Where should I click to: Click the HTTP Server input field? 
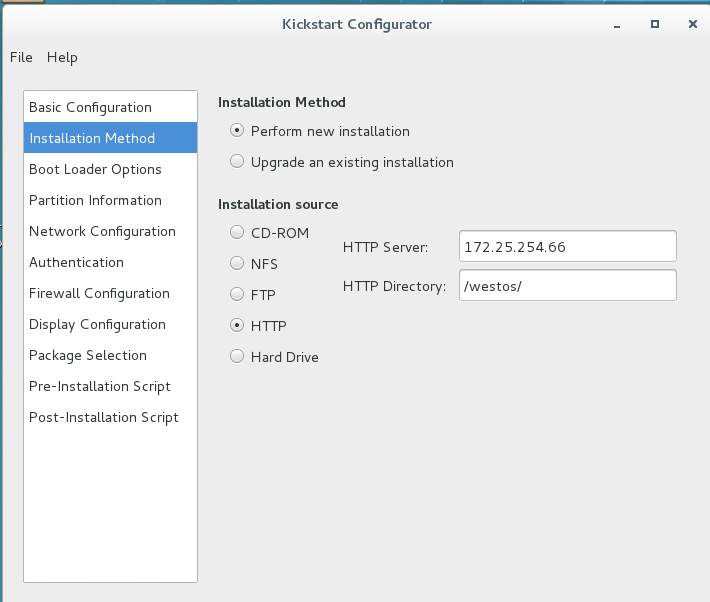point(568,246)
